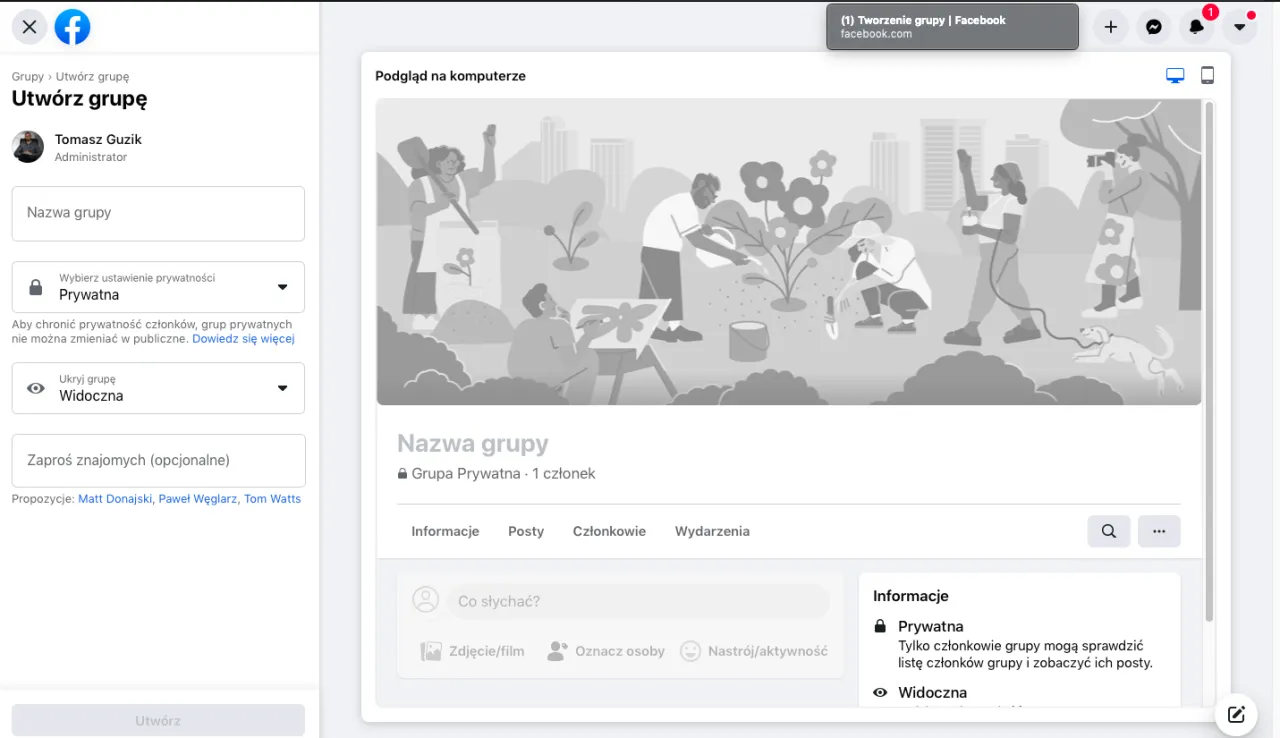Viewport: 1280px width, 738px height.
Task: Click the new message compose icon
Action: [x=1236, y=714]
